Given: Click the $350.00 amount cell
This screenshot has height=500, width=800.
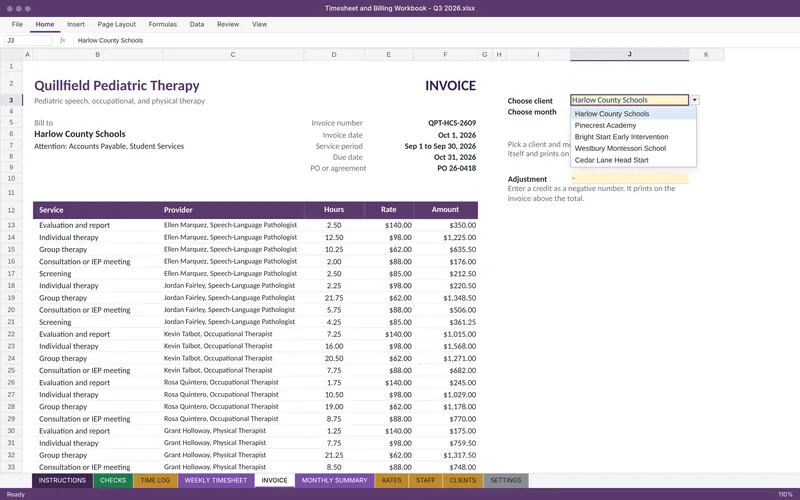Looking at the screenshot, I should click(x=445, y=225).
